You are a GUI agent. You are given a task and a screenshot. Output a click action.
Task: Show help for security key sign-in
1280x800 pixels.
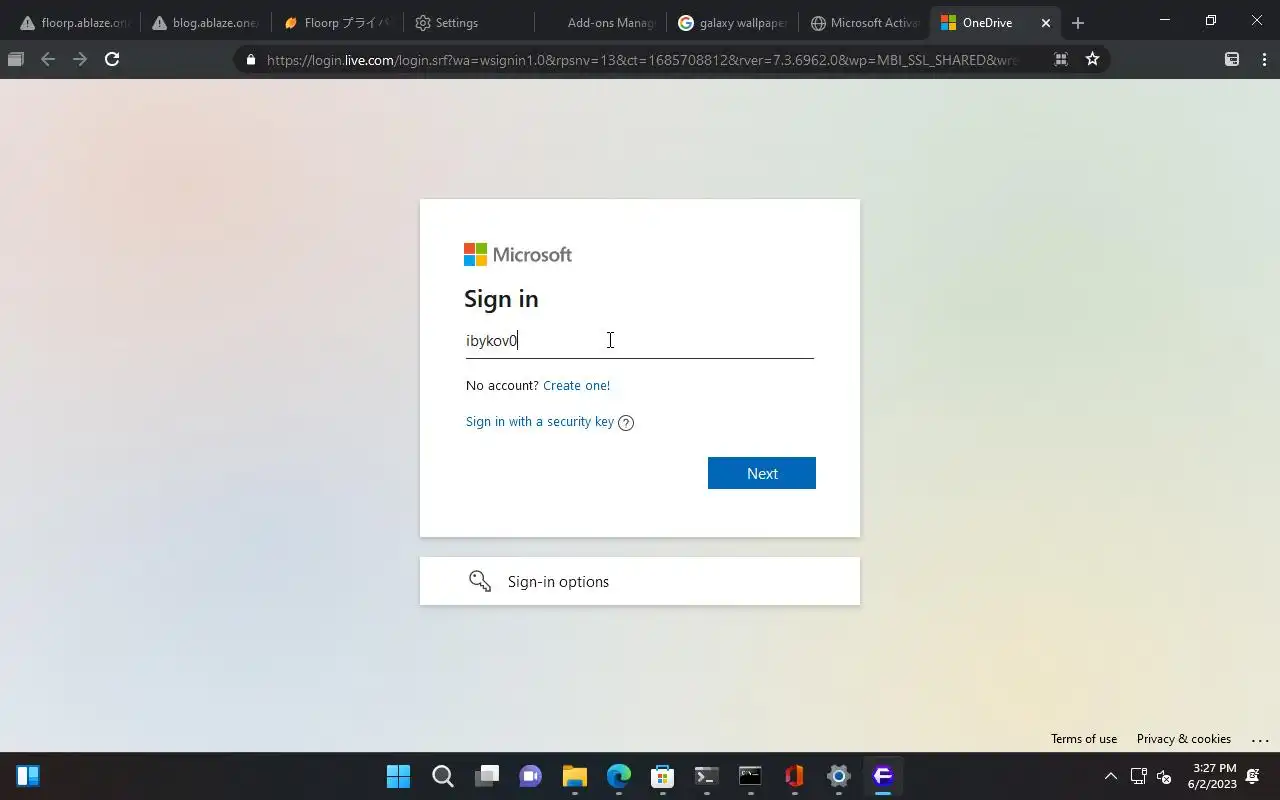pos(626,422)
